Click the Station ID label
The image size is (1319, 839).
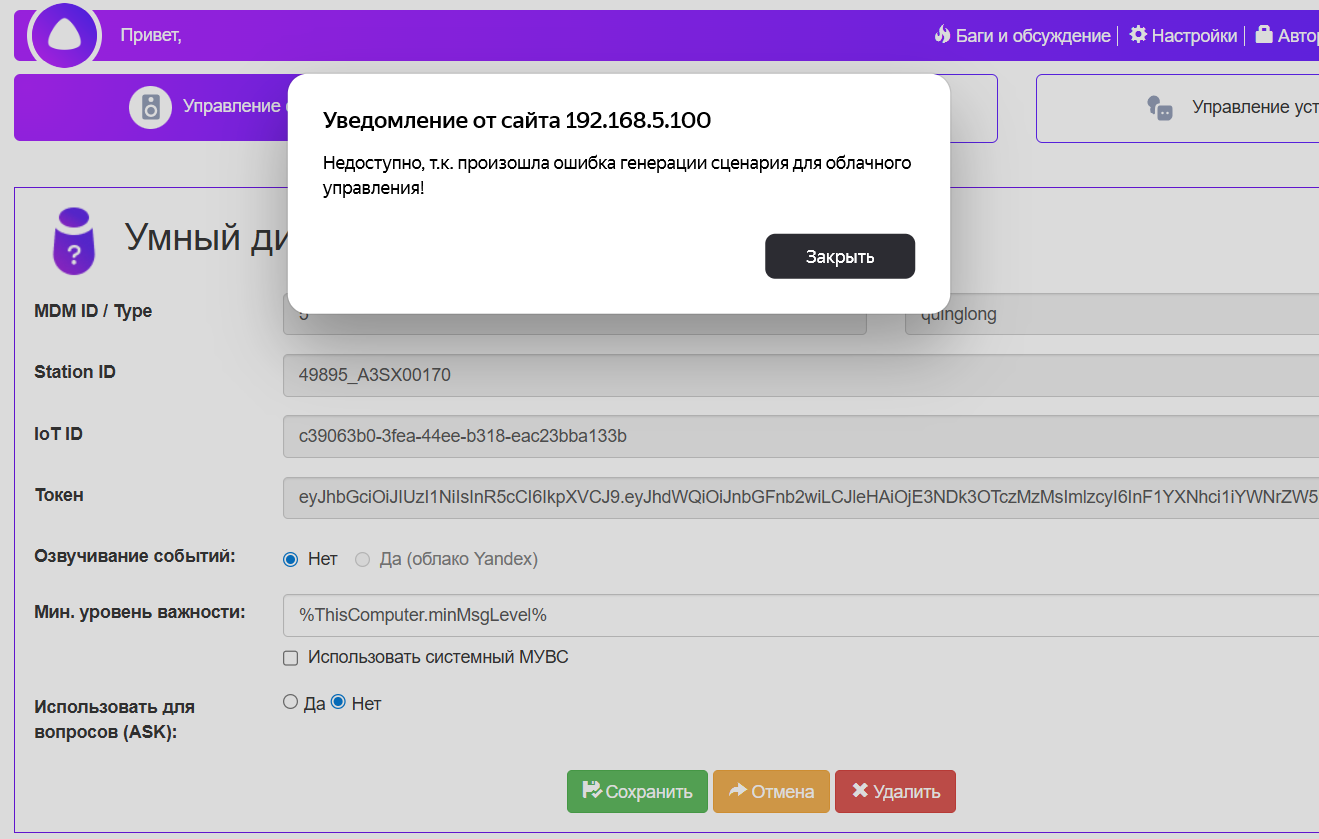(x=75, y=372)
